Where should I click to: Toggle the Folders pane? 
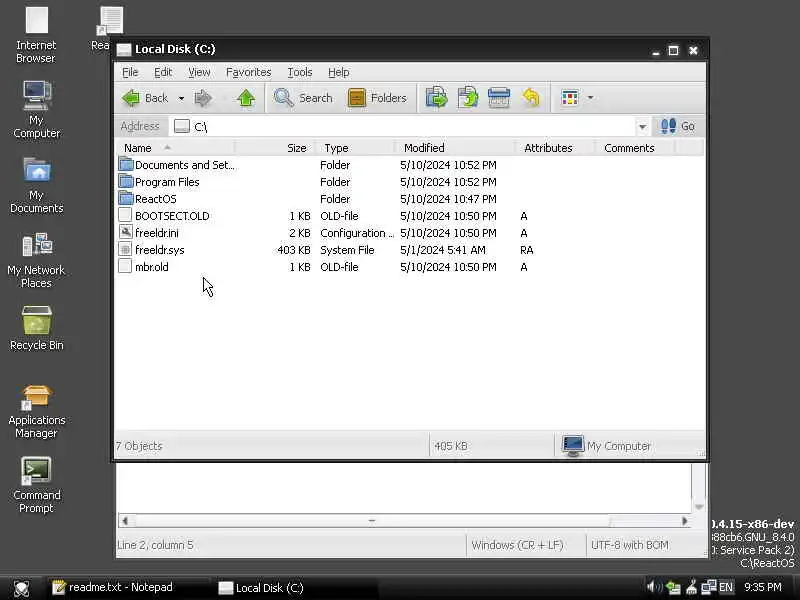point(377,98)
